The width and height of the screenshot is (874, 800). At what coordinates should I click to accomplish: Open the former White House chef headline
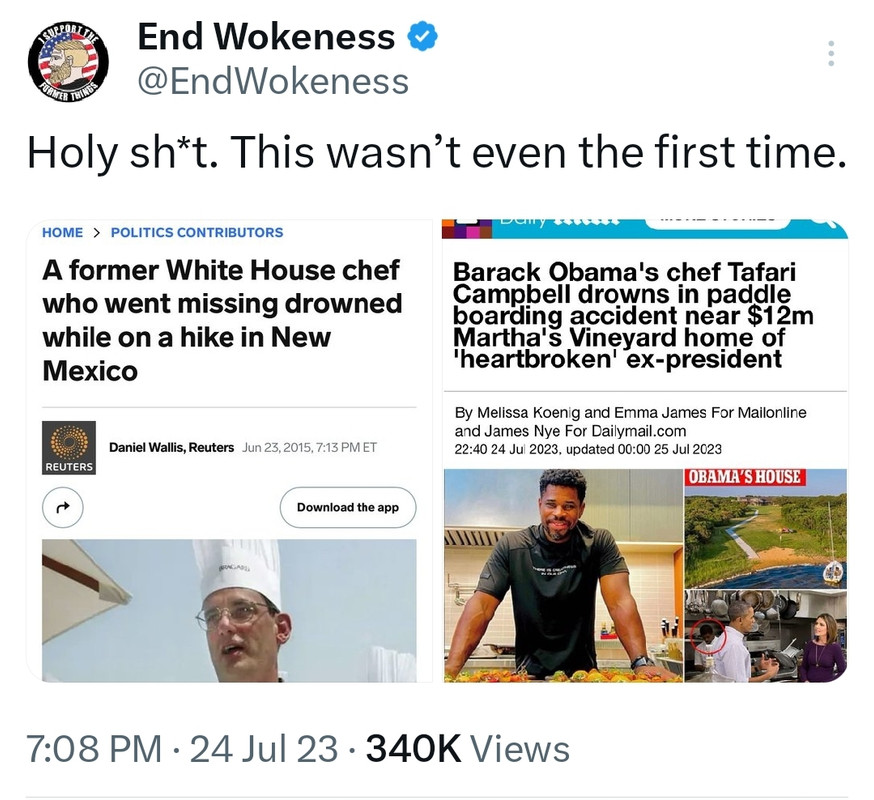point(222,320)
